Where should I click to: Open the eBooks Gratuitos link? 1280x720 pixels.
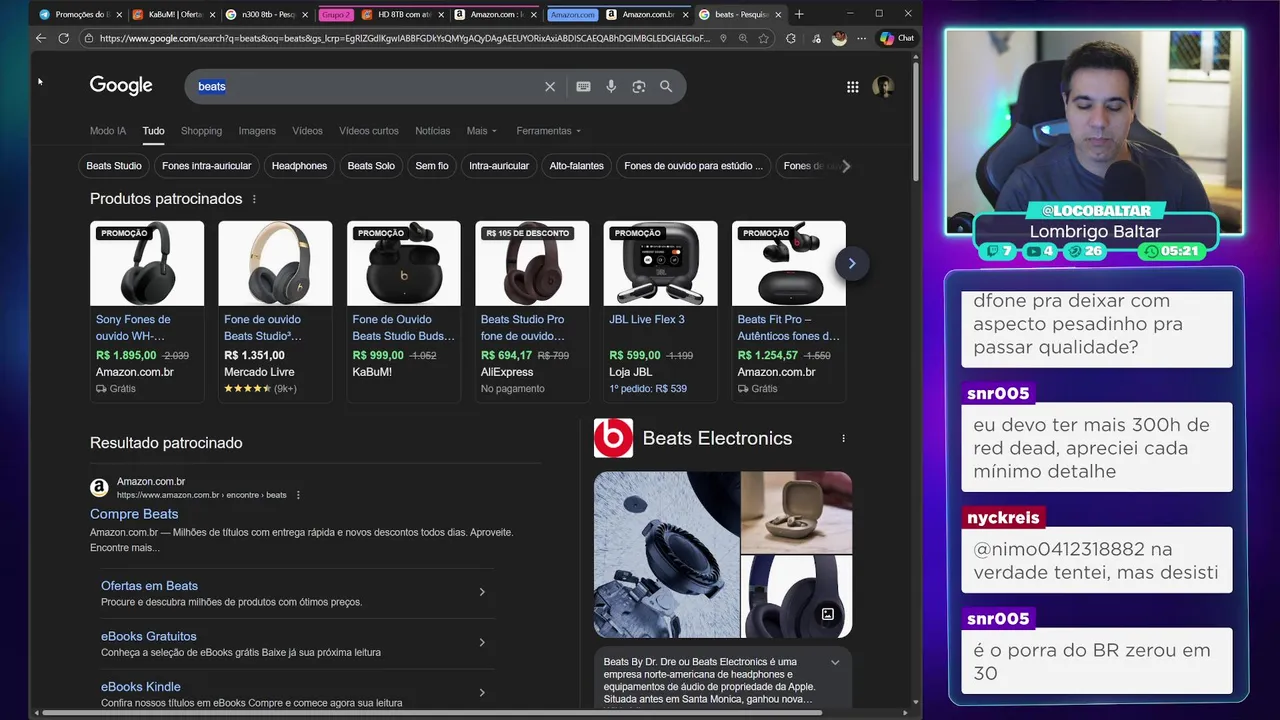(149, 636)
